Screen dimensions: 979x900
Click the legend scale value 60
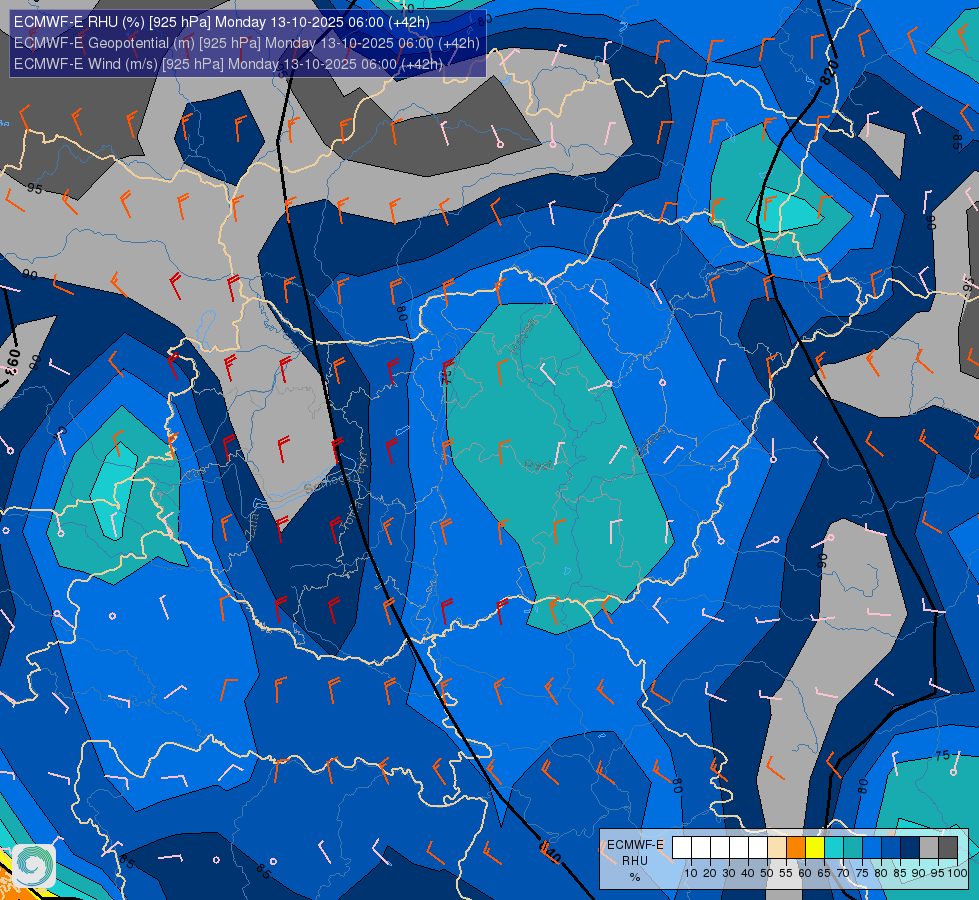[805, 873]
